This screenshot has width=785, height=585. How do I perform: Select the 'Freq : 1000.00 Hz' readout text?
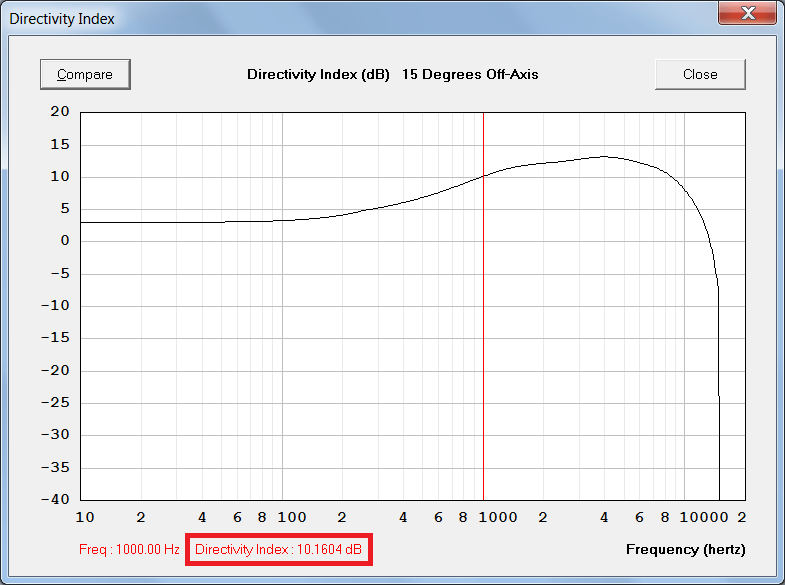click(x=129, y=549)
